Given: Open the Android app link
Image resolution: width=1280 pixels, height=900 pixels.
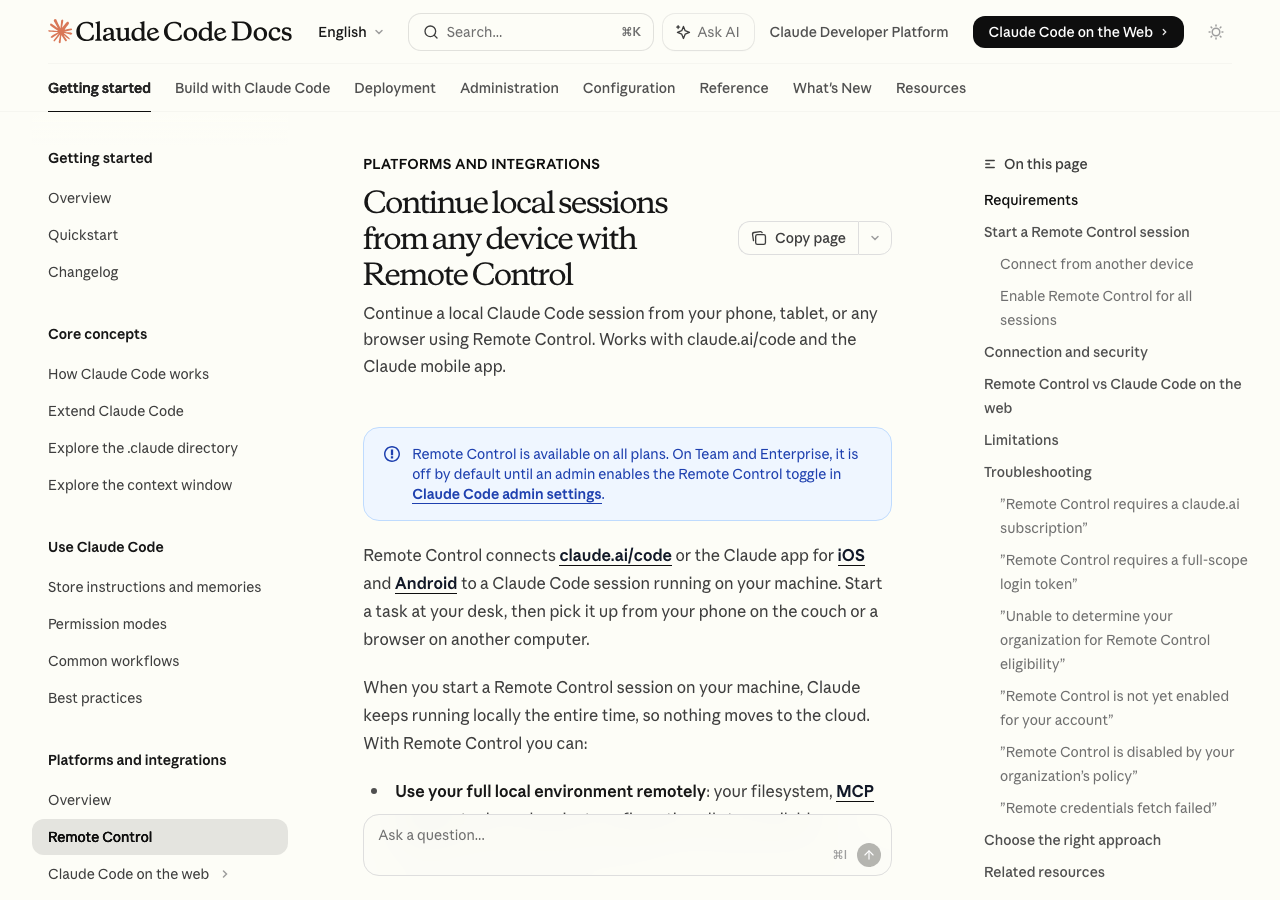Looking at the screenshot, I should click(x=426, y=583).
